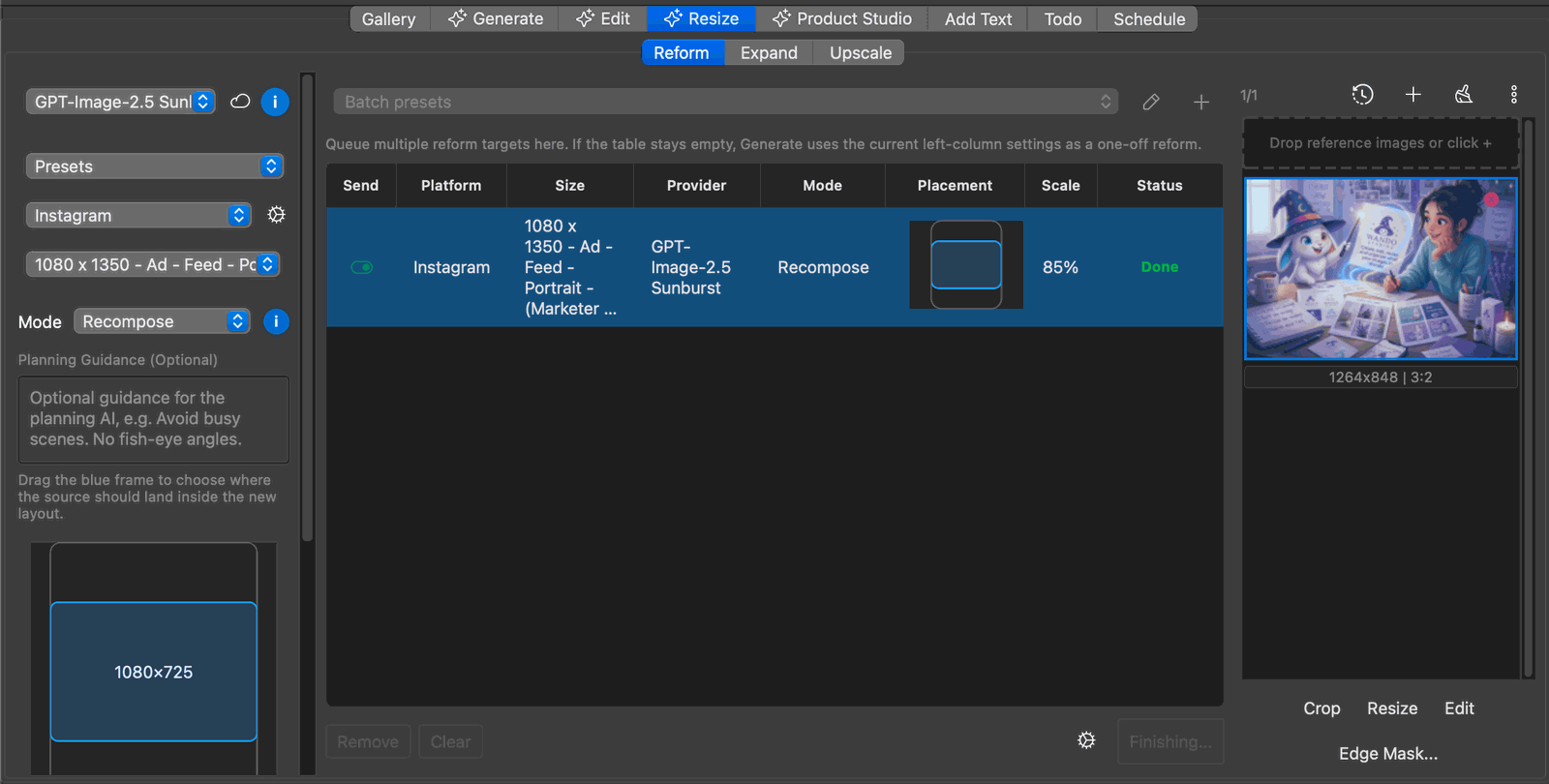1549x784 pixels.
Task: Open the Instagram platform dropdown
Action: pyautogui.click(x=138, y=215)
